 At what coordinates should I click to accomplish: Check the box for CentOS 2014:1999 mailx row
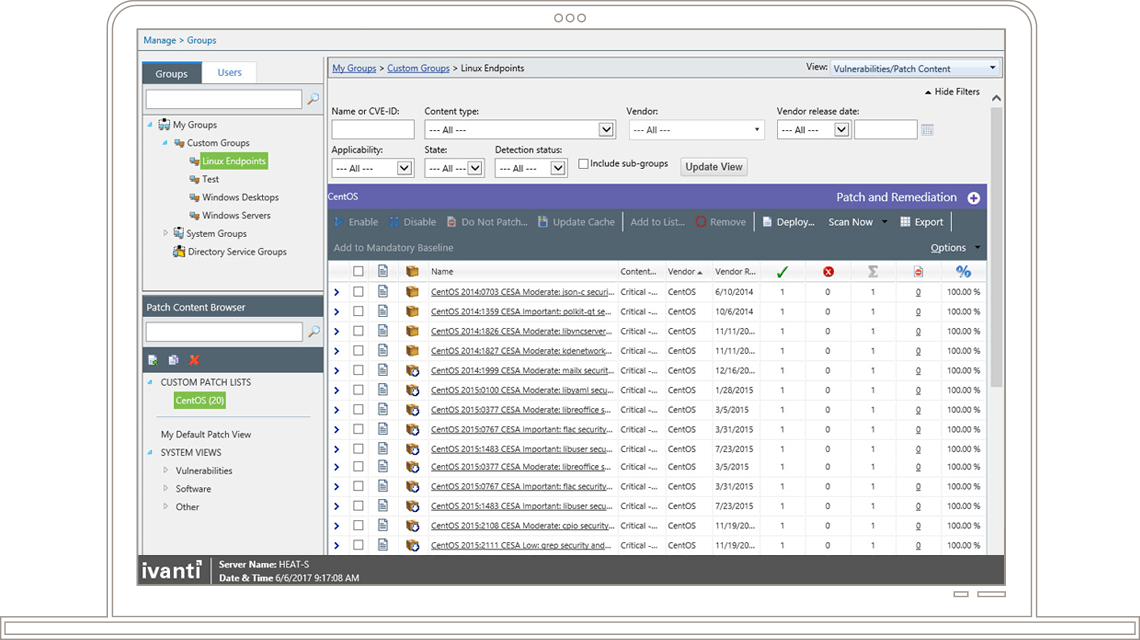click(x=358, y=370)
